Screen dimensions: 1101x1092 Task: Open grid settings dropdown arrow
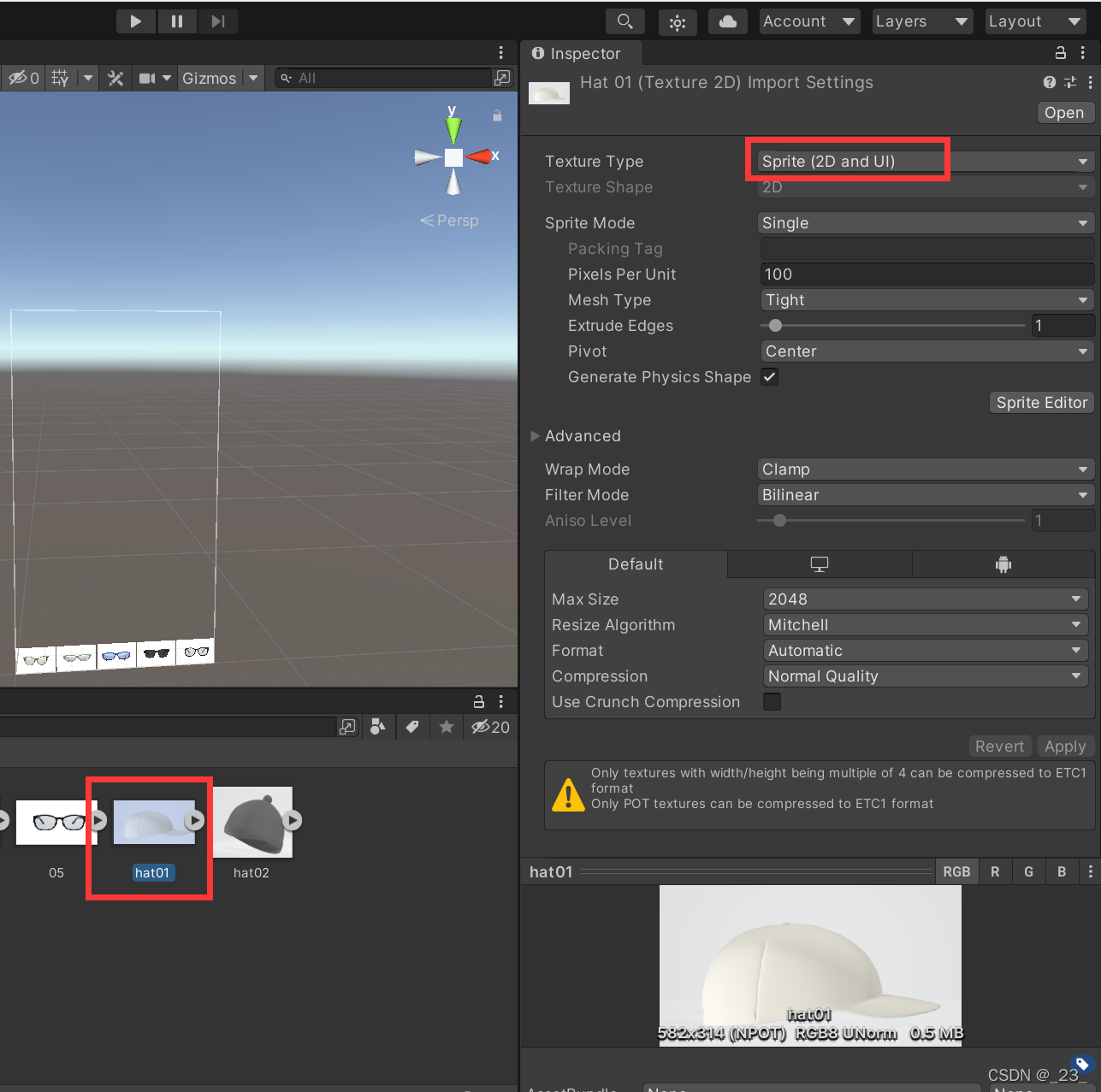click(87, 78)
